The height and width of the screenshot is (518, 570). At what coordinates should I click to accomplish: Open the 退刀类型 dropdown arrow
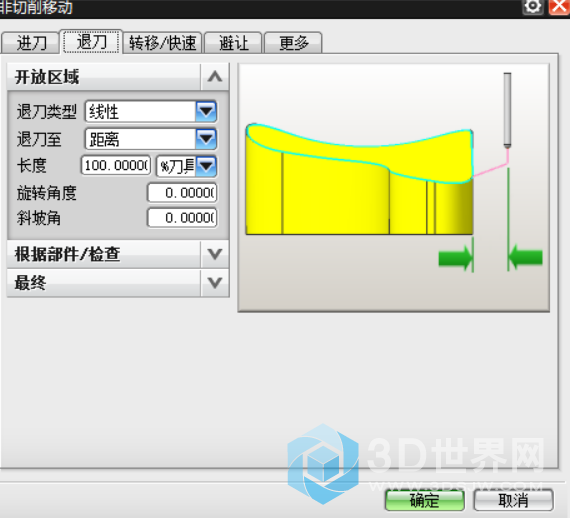[206, 111]
